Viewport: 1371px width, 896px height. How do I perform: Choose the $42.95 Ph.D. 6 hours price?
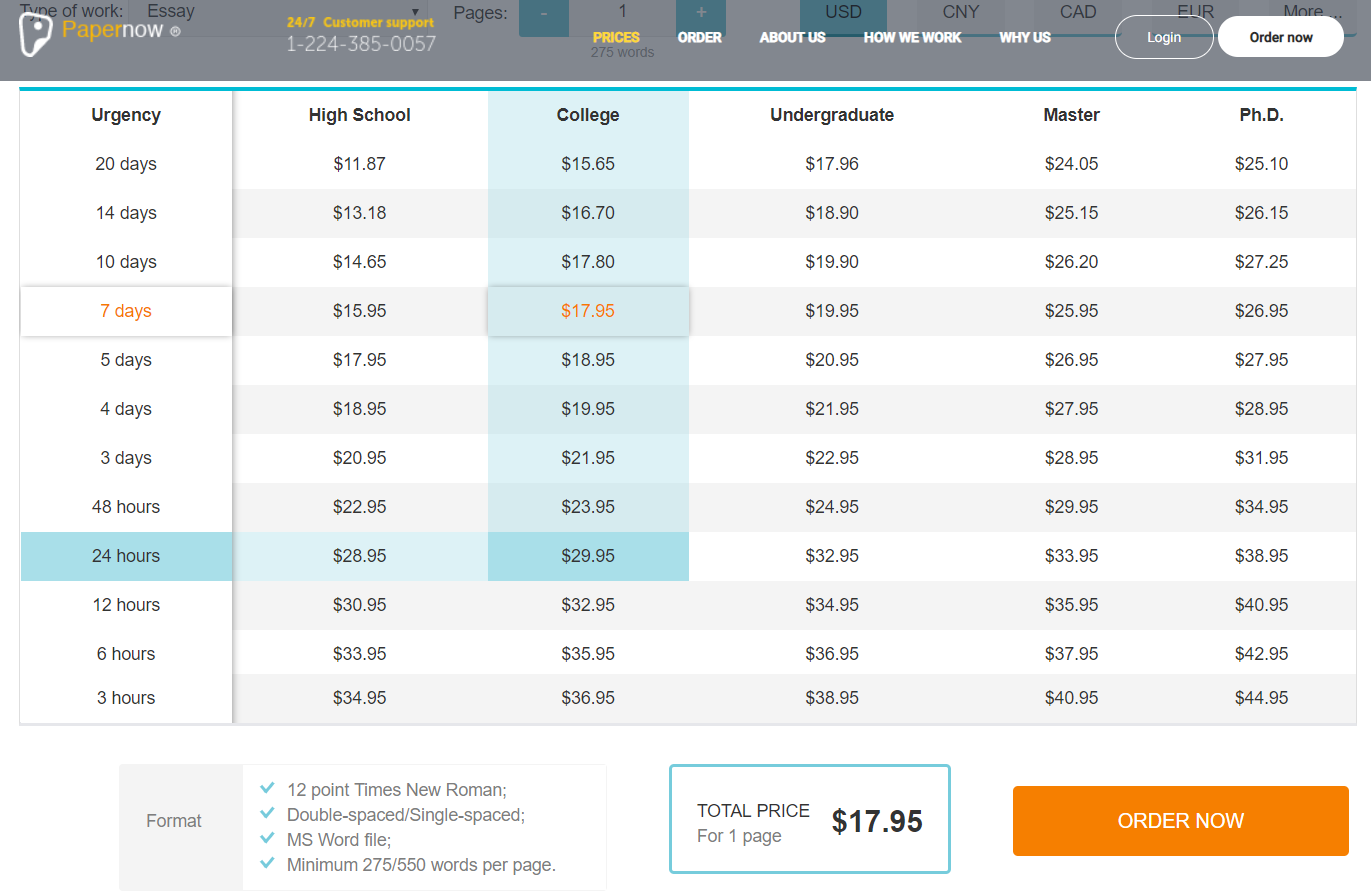coord(1261,654)
